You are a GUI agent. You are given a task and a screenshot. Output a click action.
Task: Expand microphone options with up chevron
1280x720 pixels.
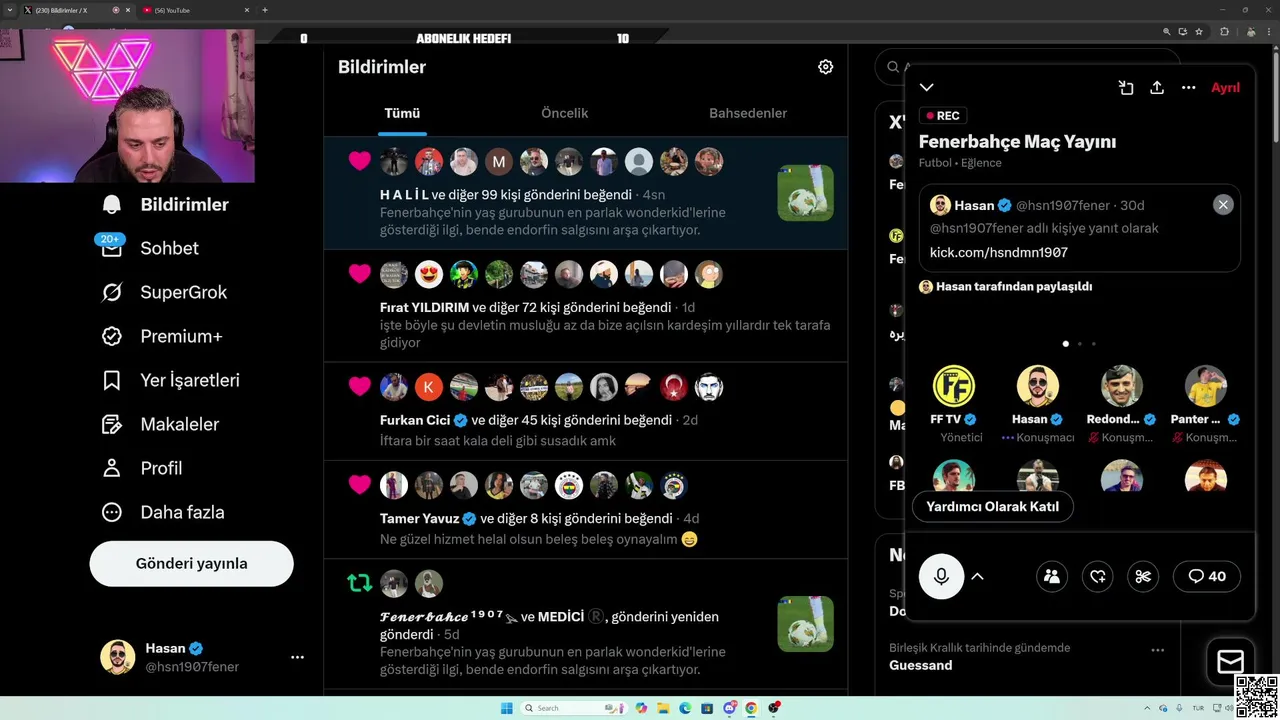pyautogui.click(x=978, y=576)
